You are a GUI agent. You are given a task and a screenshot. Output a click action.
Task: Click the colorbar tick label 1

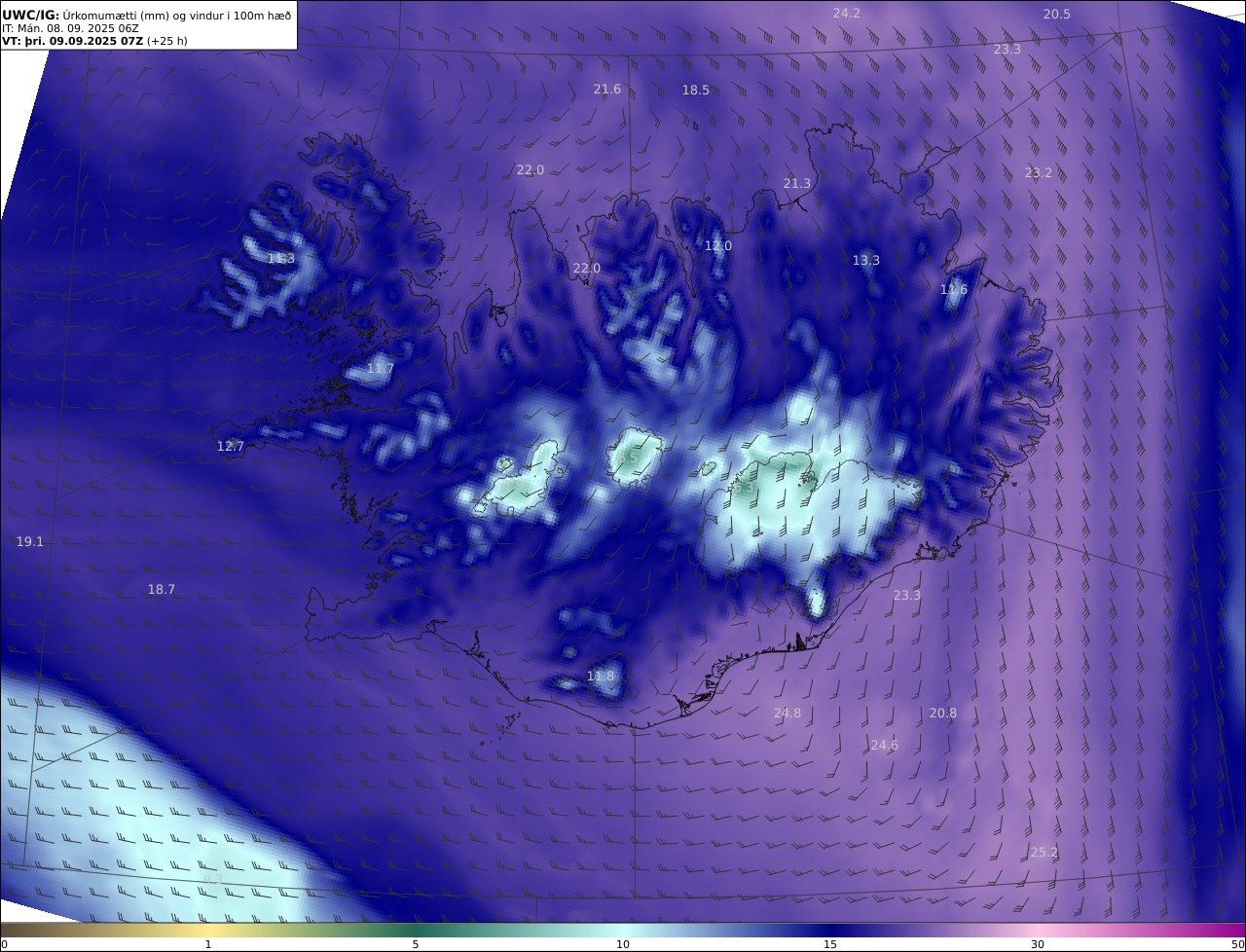pyautogui.click(x=208, y=944)
